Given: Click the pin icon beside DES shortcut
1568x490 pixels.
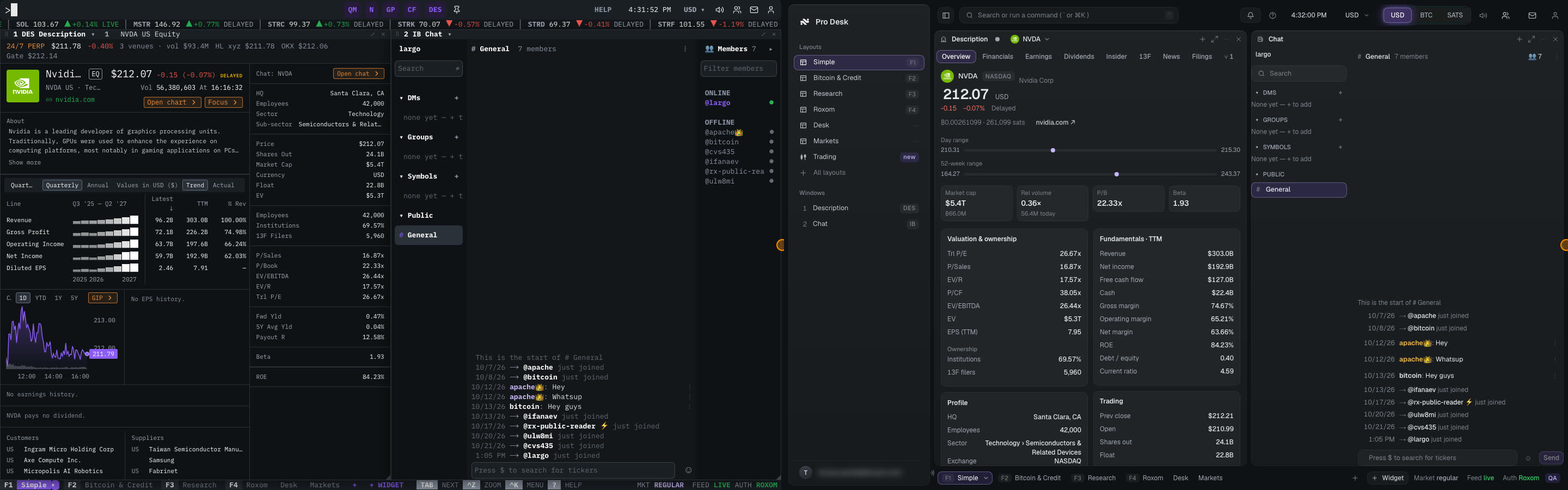Looking at the screenshot, I should [457, 10].
